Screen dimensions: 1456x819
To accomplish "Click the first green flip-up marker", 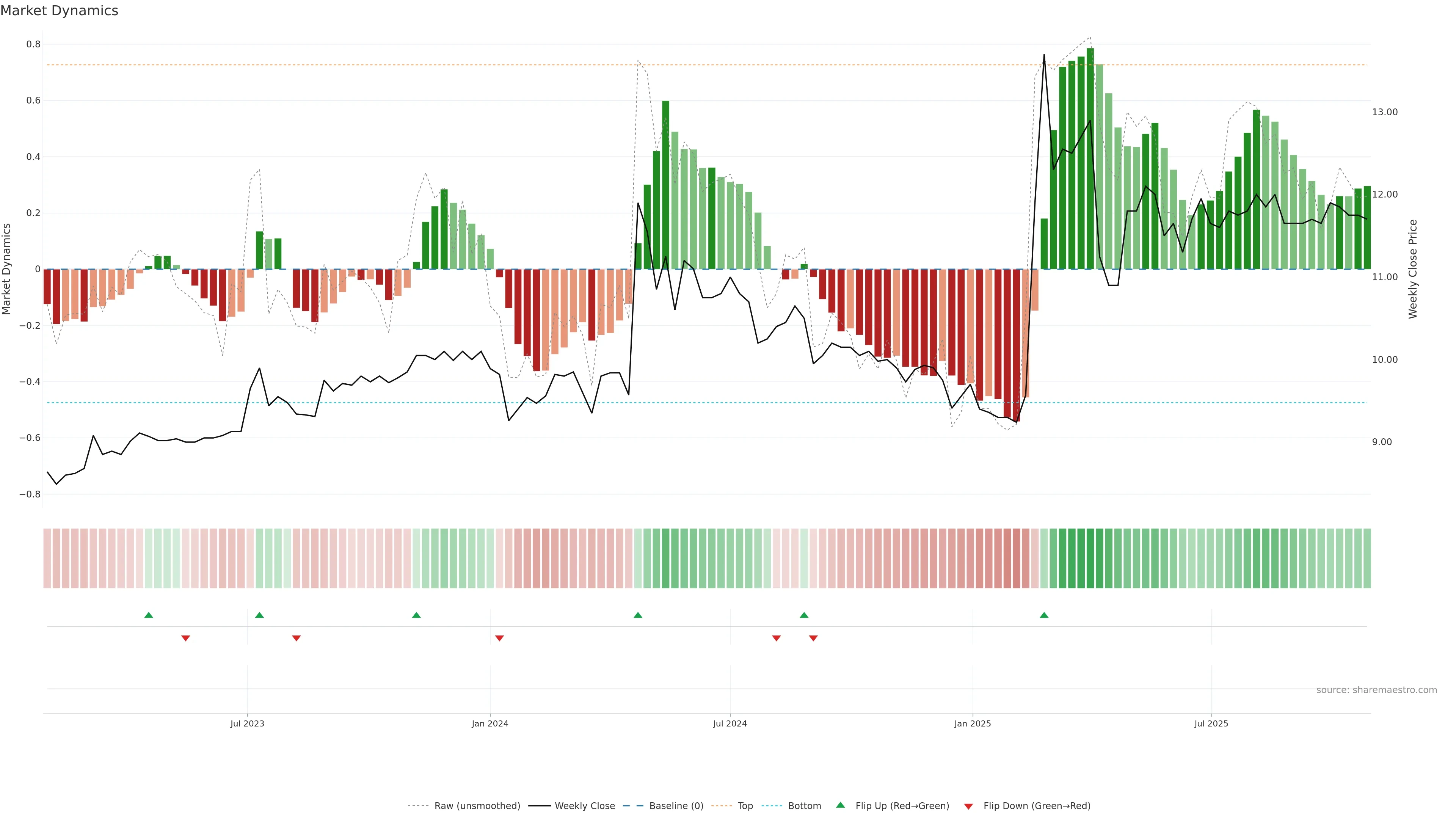I will click(149, 615).
